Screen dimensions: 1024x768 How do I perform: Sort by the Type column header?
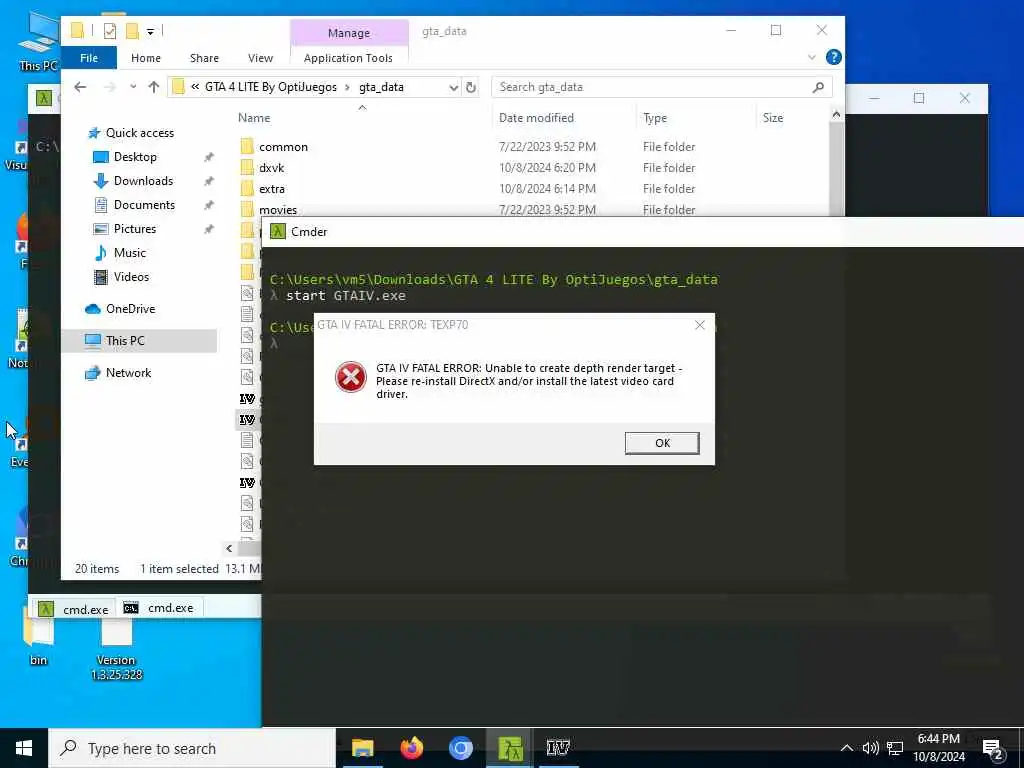click(x=655, y=118)
